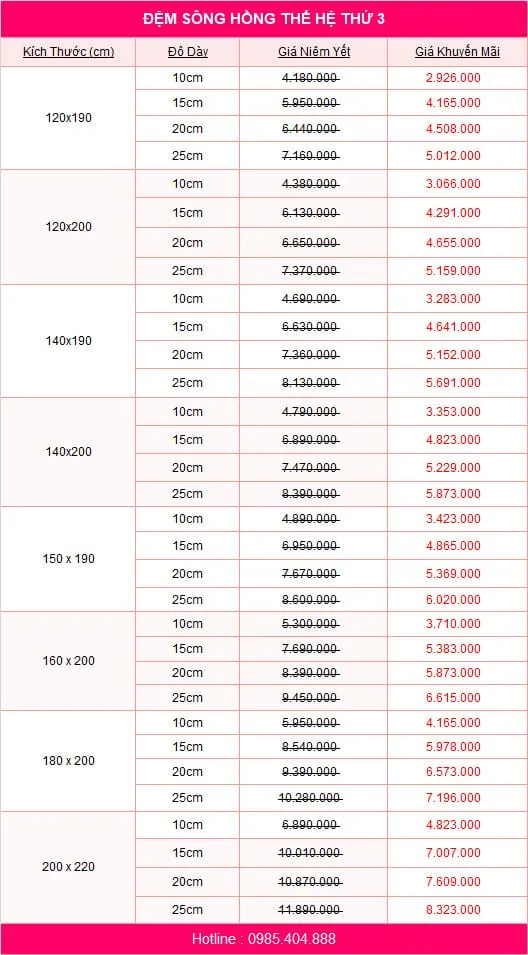Click the struck-through price 10.010.000
Image resolution: width=528 pixels, height=955 pixels.
[x=311, y=853]
